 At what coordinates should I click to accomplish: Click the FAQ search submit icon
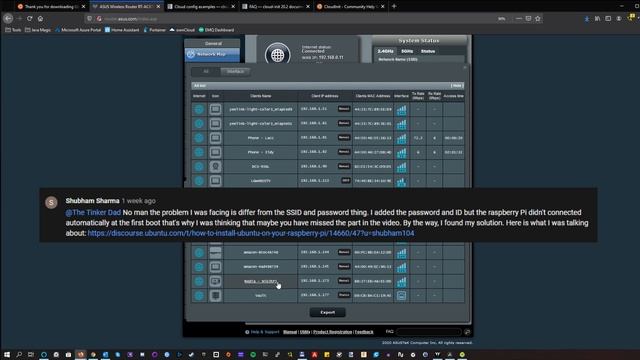[x=467, y=332]
